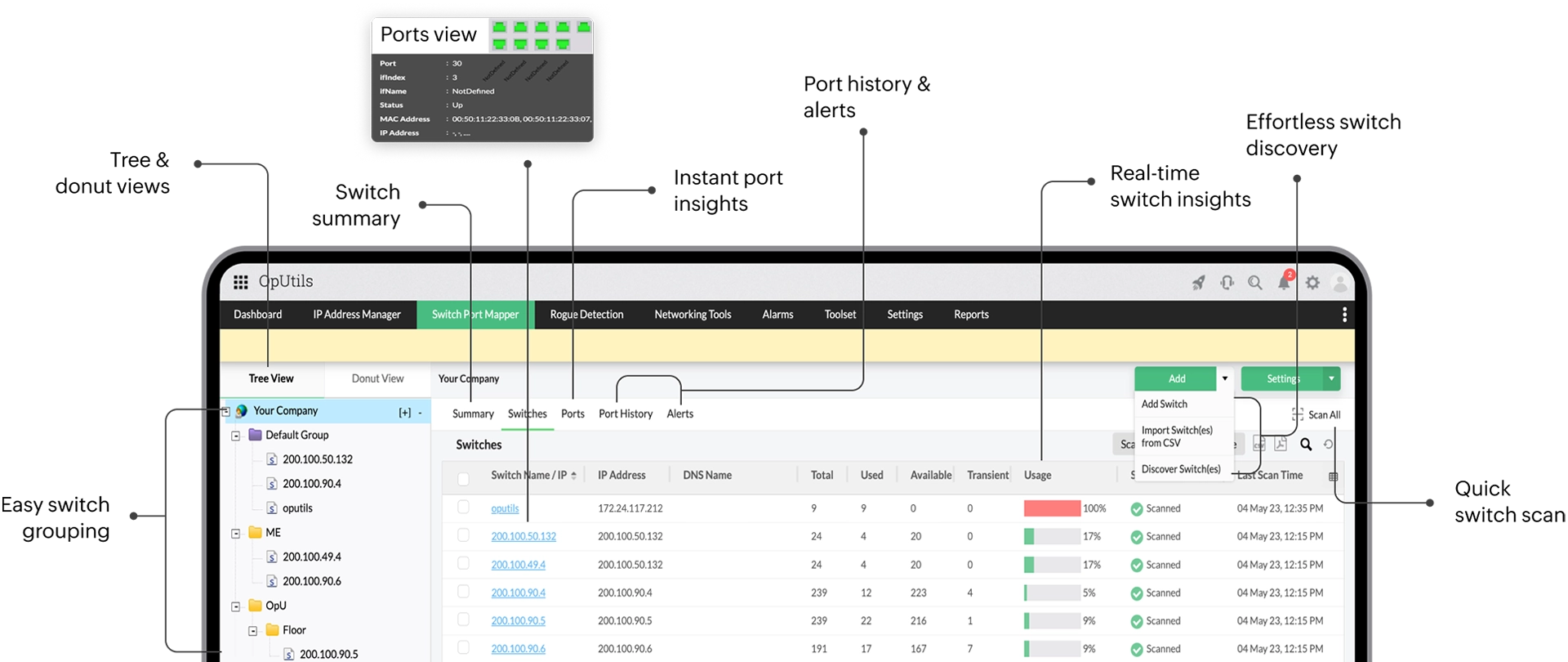Click the green Settings button
The width and height of the screenshot is (1568, 662).
click(1282, 378)
